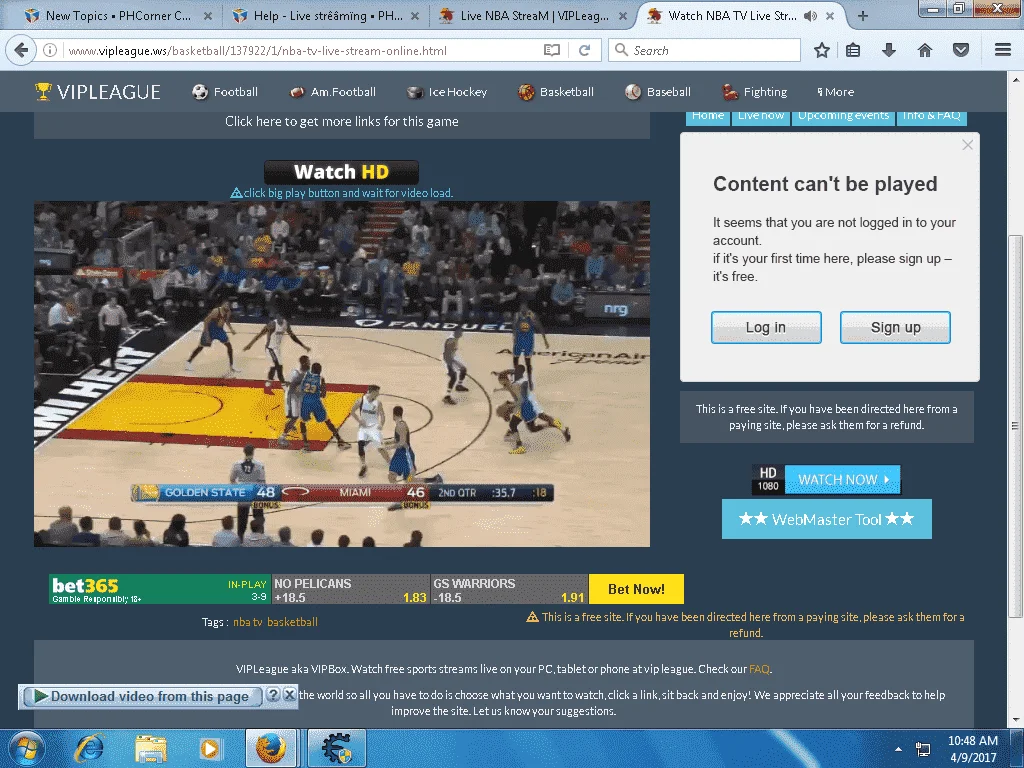Reload the page with refresh icon
This screenshot has width=1024, height=768.
tap(584, 50)
